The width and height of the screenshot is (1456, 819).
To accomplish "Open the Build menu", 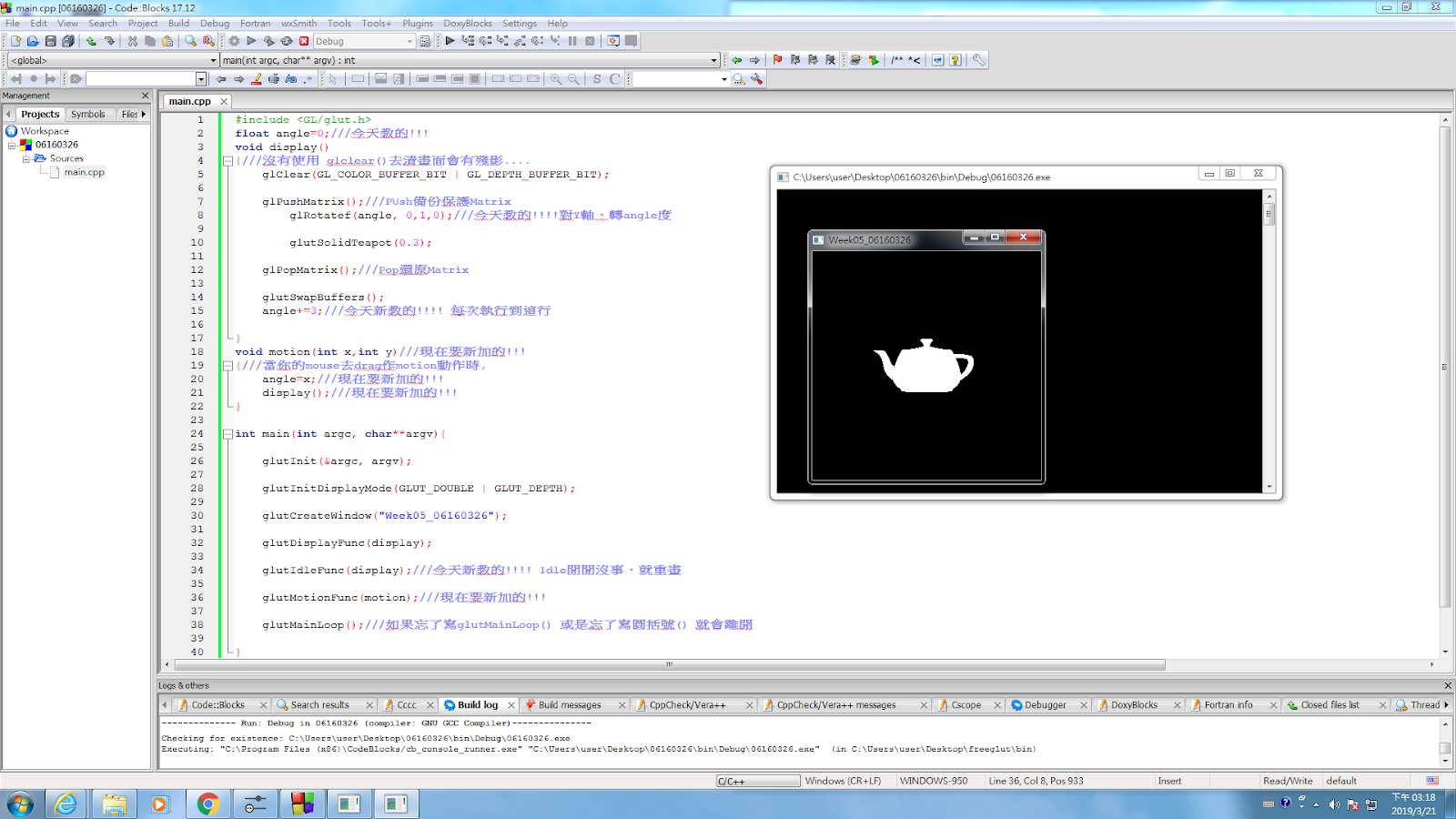I will click(178, 24).
